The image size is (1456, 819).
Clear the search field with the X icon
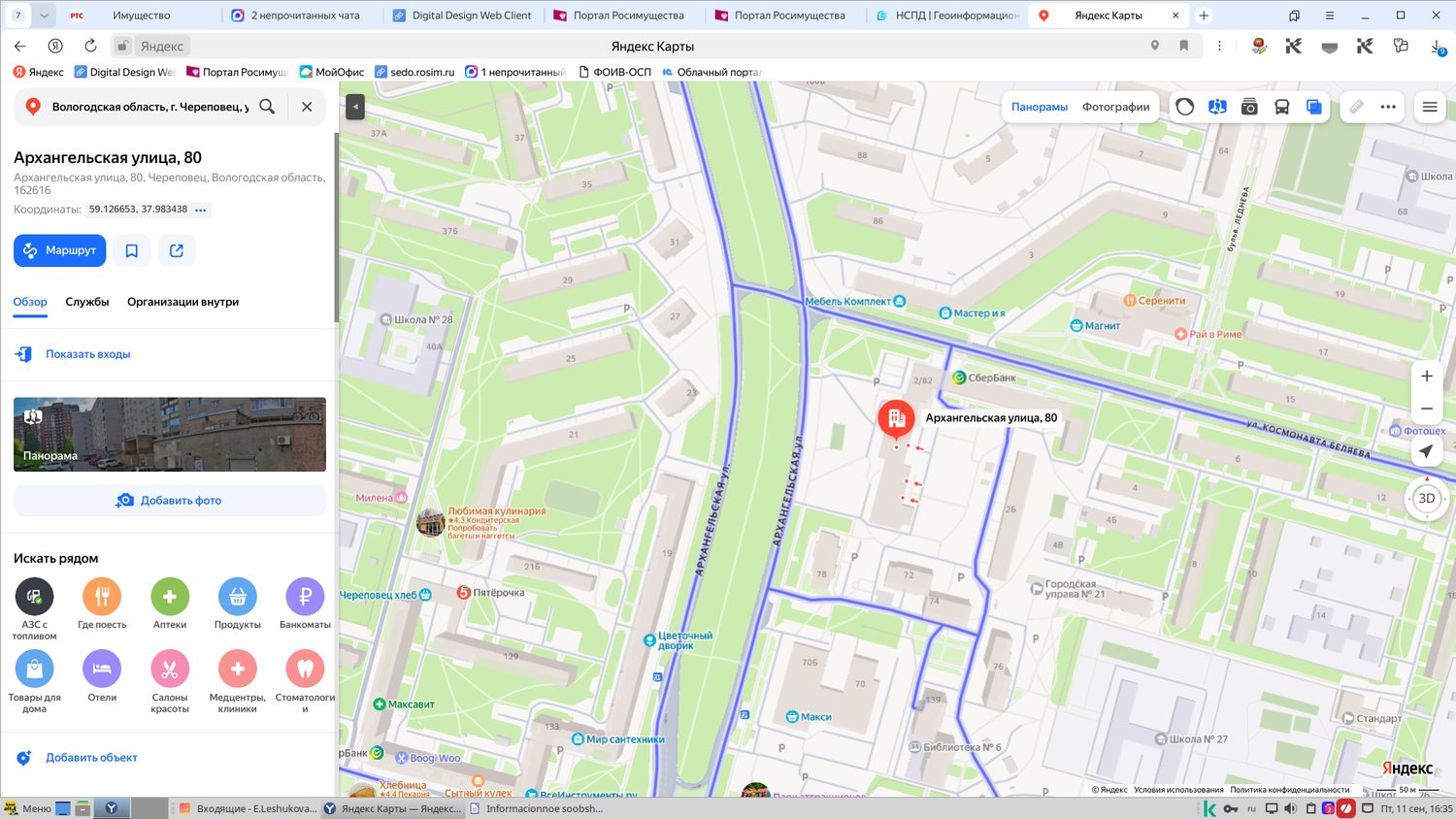tap(307, 107)
